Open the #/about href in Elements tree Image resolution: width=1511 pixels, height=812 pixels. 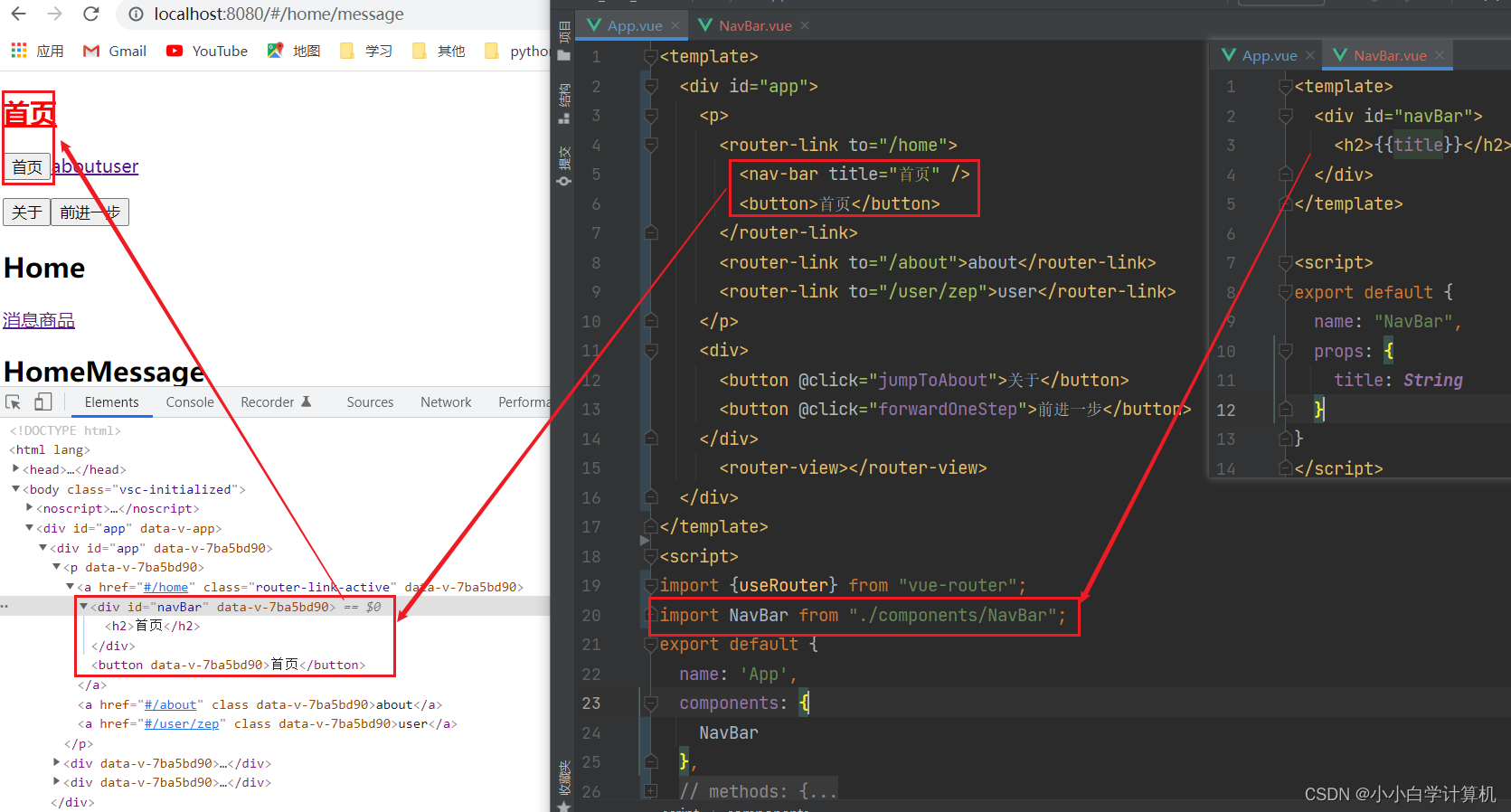coord(170,704)
